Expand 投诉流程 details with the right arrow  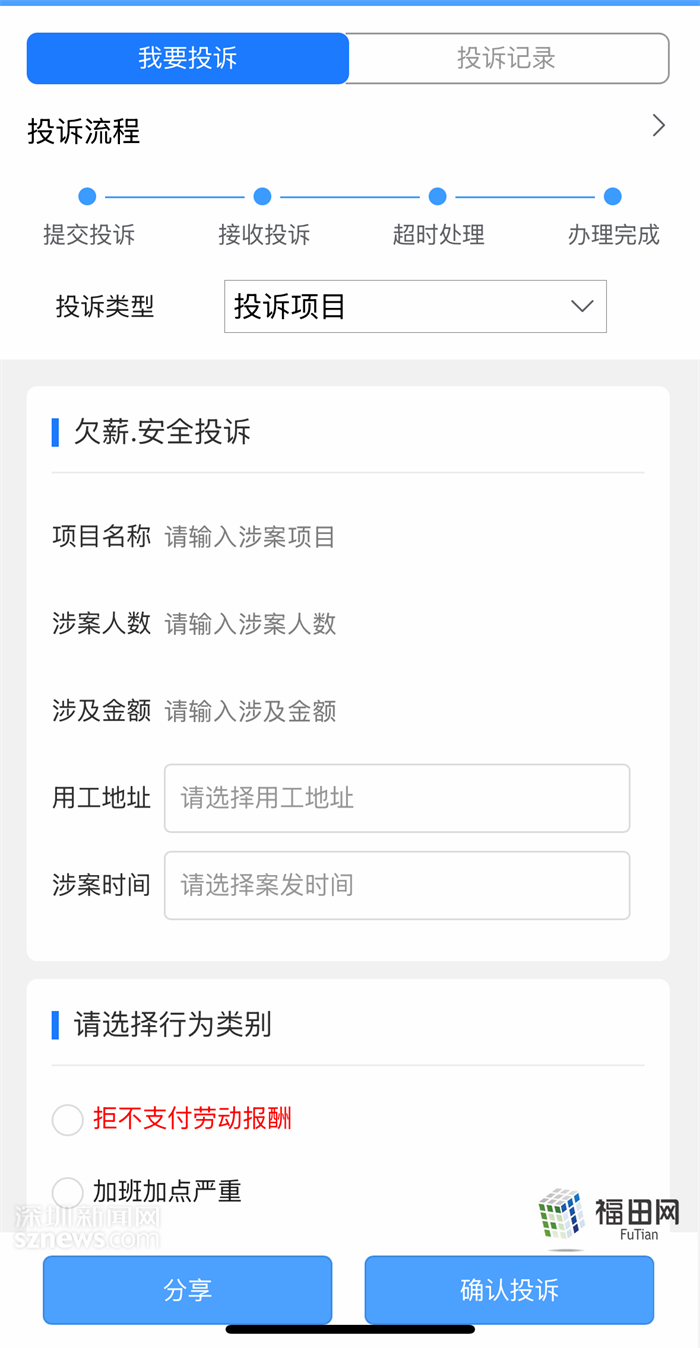[x=658, y=126]
